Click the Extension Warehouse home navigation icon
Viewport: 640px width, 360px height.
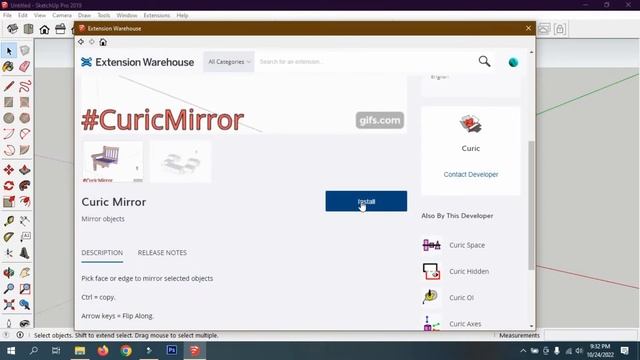coord(103,42)
